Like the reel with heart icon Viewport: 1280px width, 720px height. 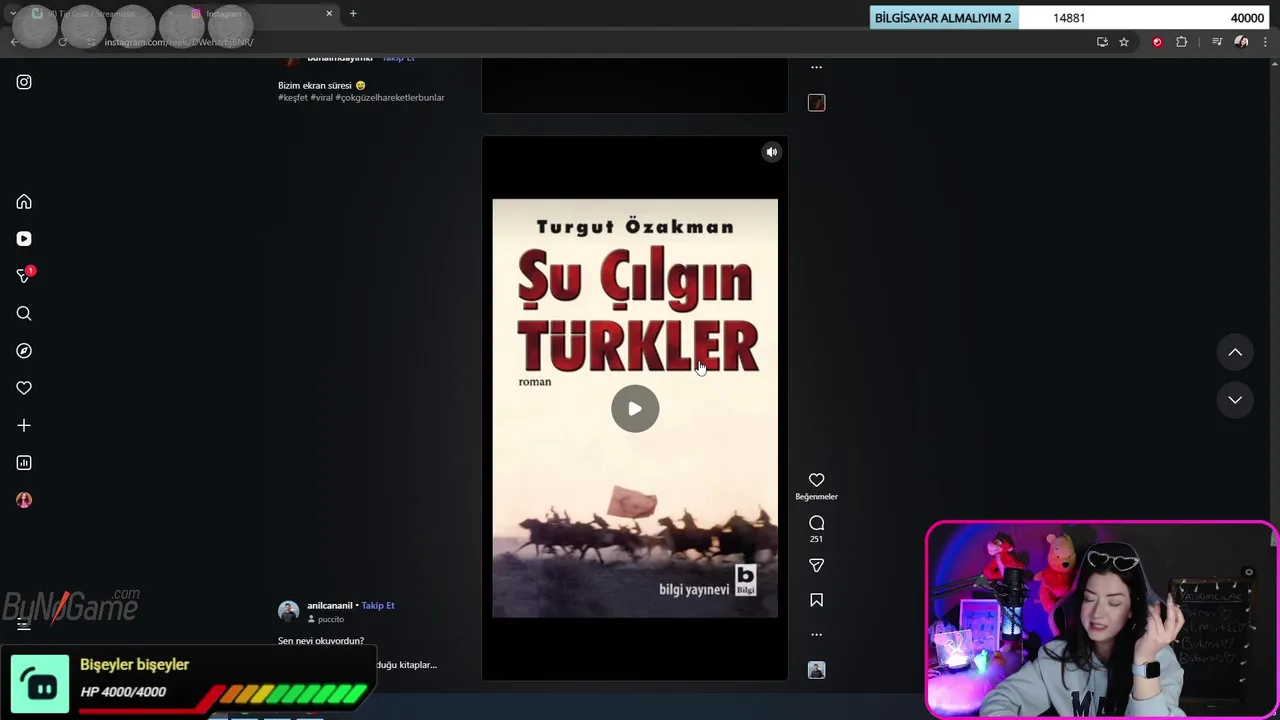pyautogui.click(x=816, y=480)
